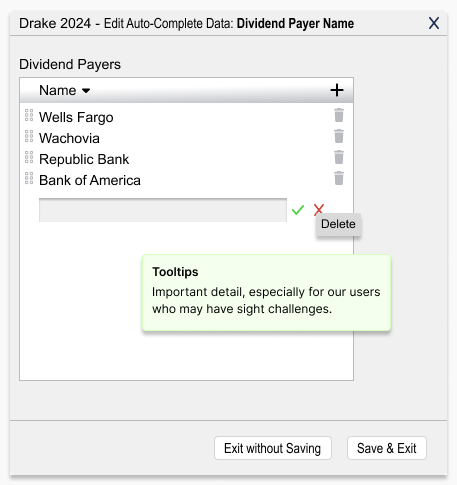Delete the Wachovia entry
Image resolution: width=457 pixels, height=485 pixels.
pyautogui.click(x=339, y=136)
